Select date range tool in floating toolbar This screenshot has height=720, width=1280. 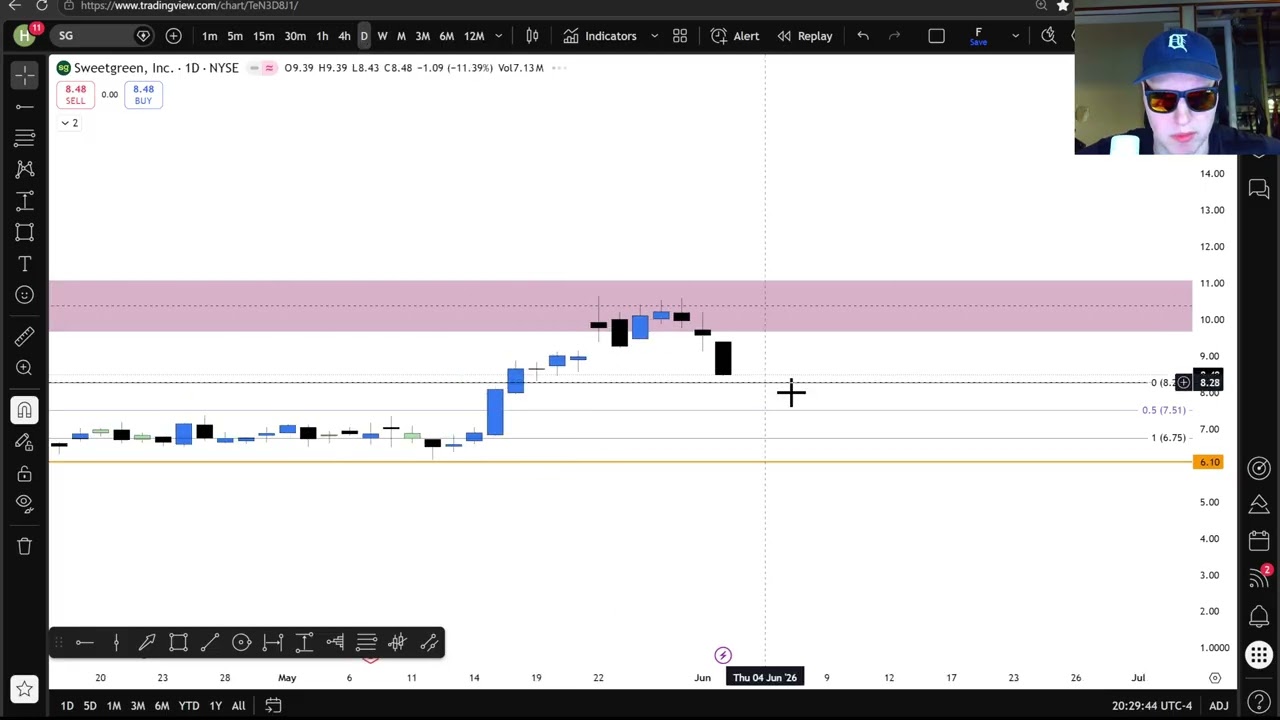click(x=273, y=643)
